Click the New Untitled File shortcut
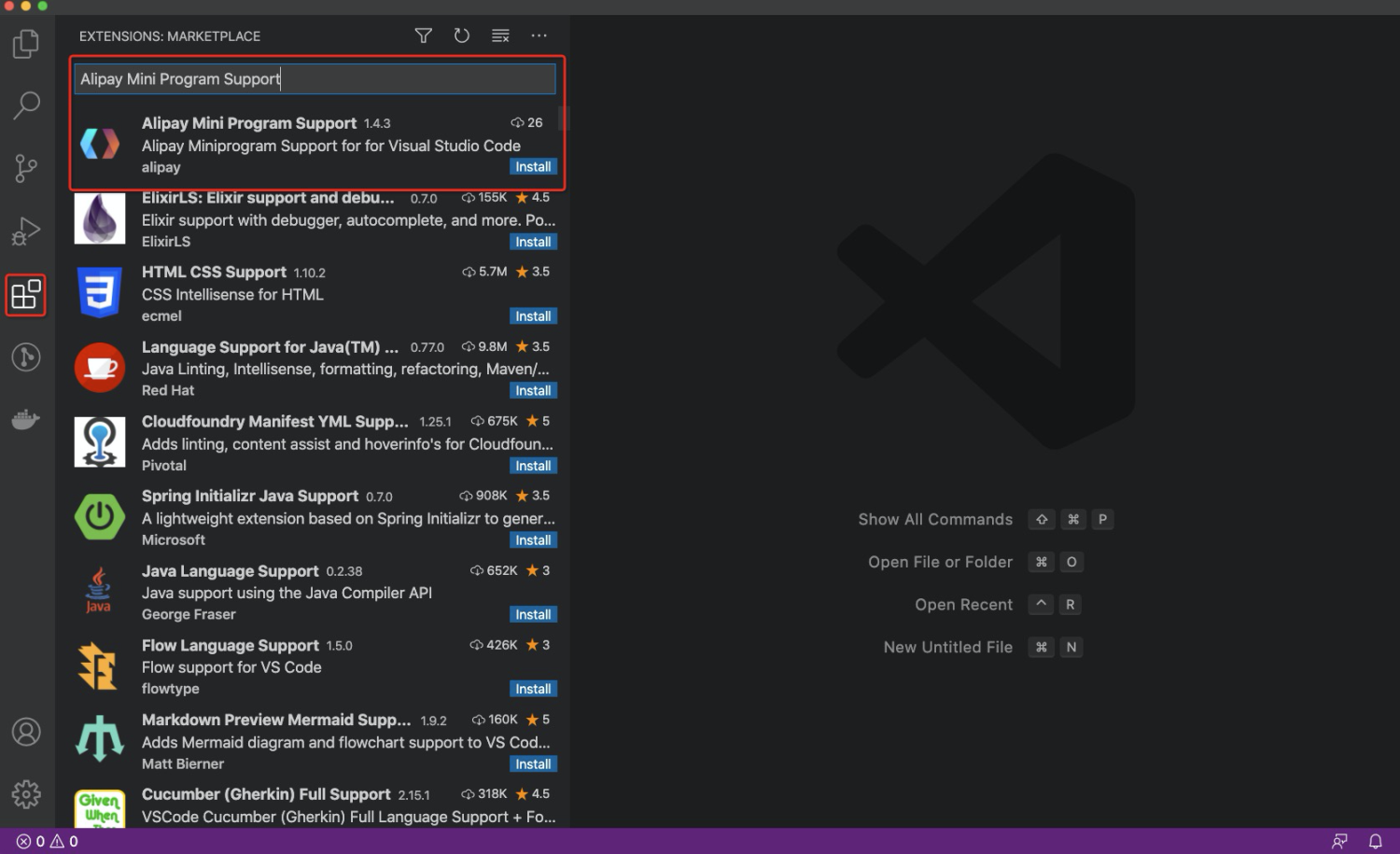The image size is (1400, 854). pyautogui.click(x=947, y=647)
